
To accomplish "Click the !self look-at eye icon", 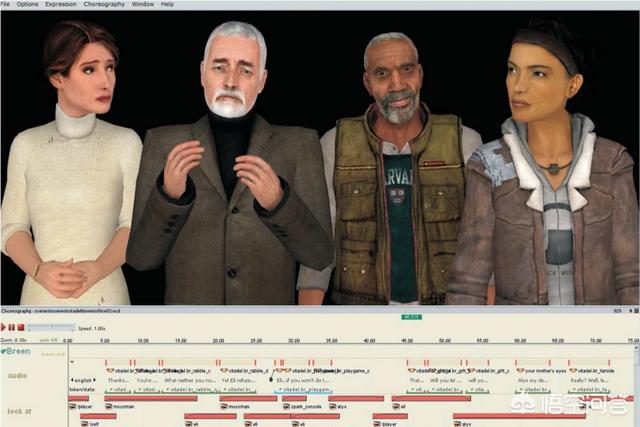I will click(85, 424).
